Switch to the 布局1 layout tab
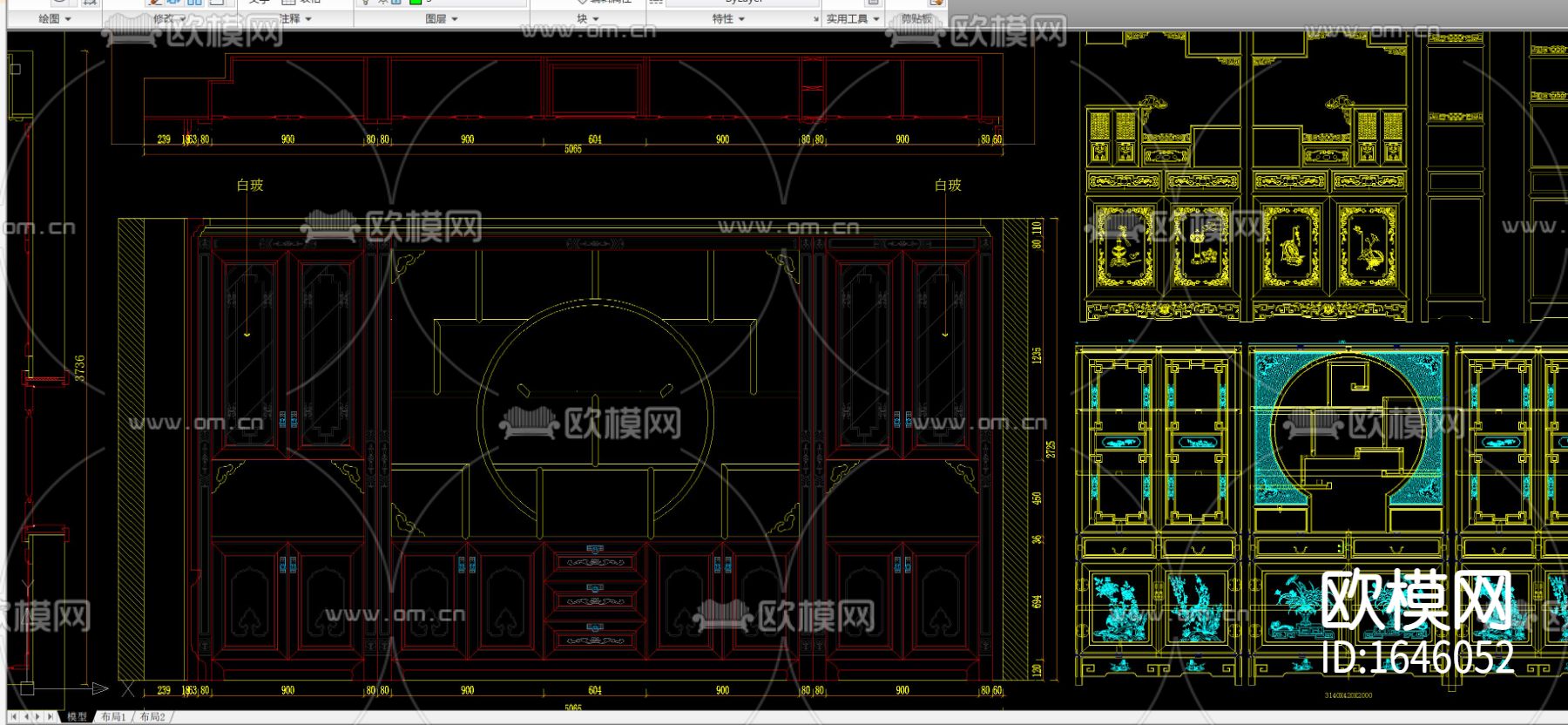Screen dimensions: 1568x725 coord(113,717)
